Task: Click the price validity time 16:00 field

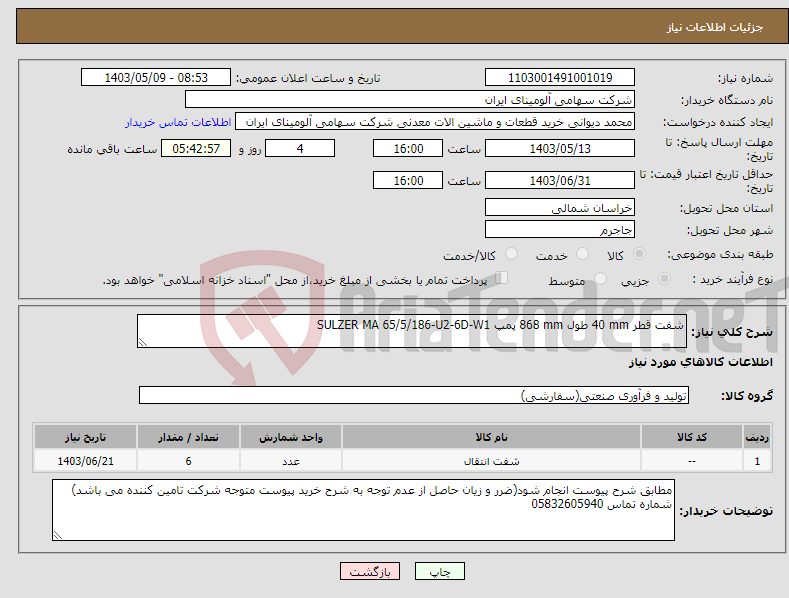Action: point(408,180)
